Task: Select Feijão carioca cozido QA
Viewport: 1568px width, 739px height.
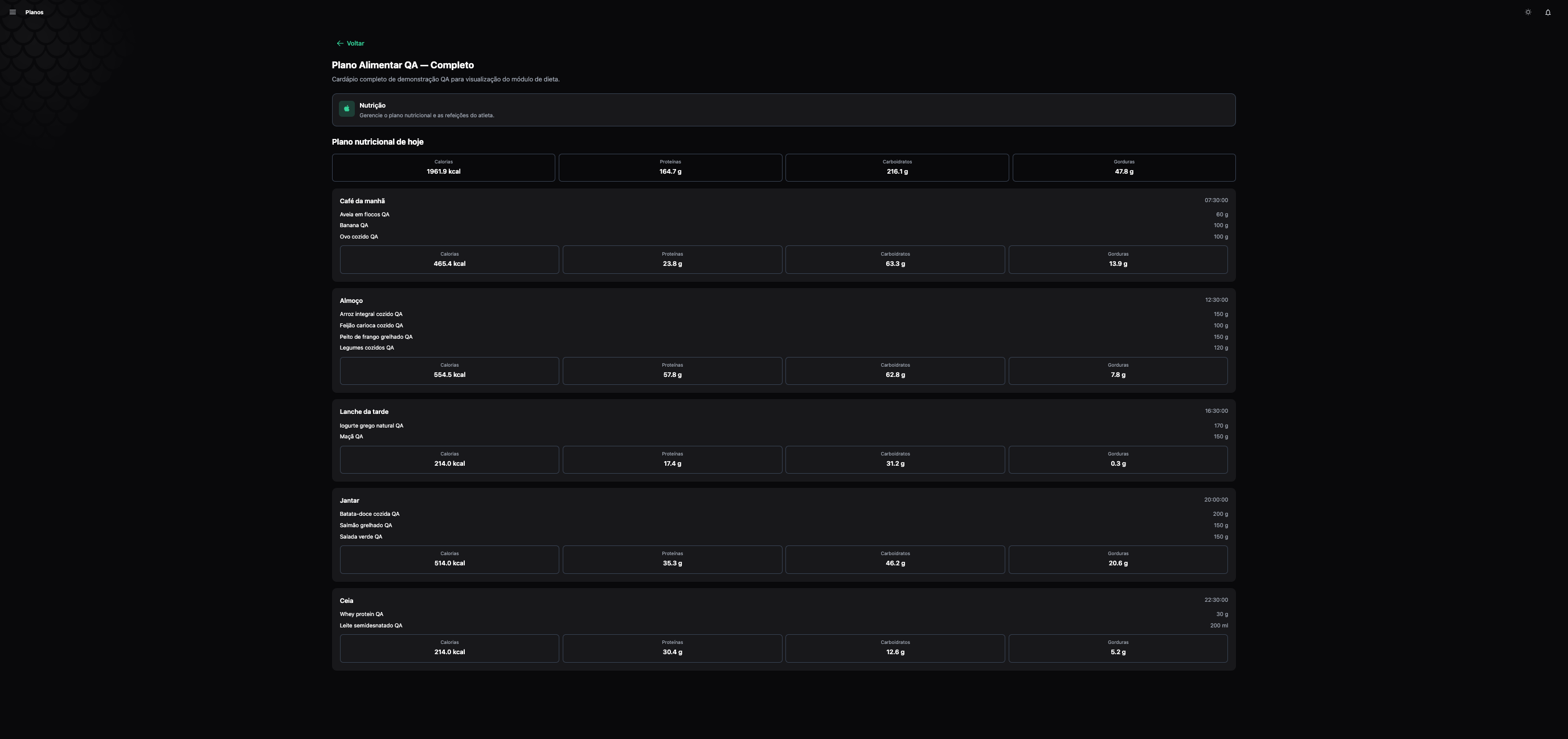Action: [x=371, y=326]
